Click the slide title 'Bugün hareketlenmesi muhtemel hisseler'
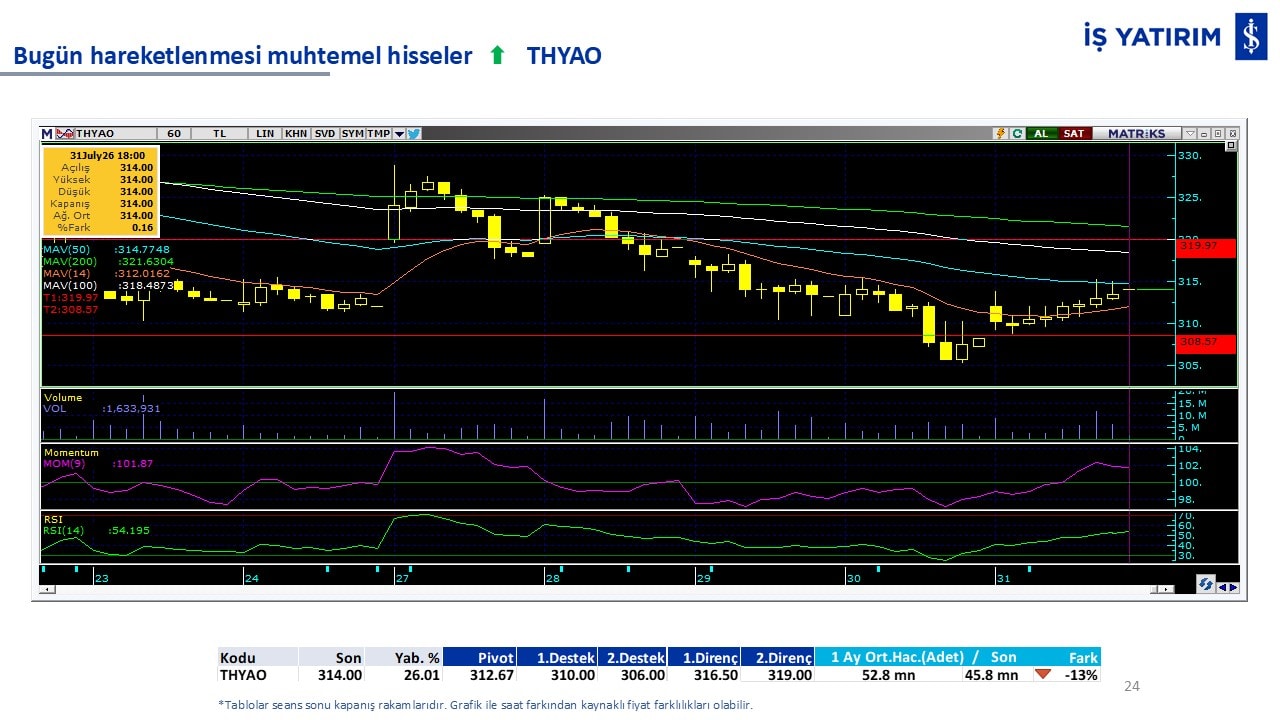This screenshot has height=720, width=1280. pos(243,56)
